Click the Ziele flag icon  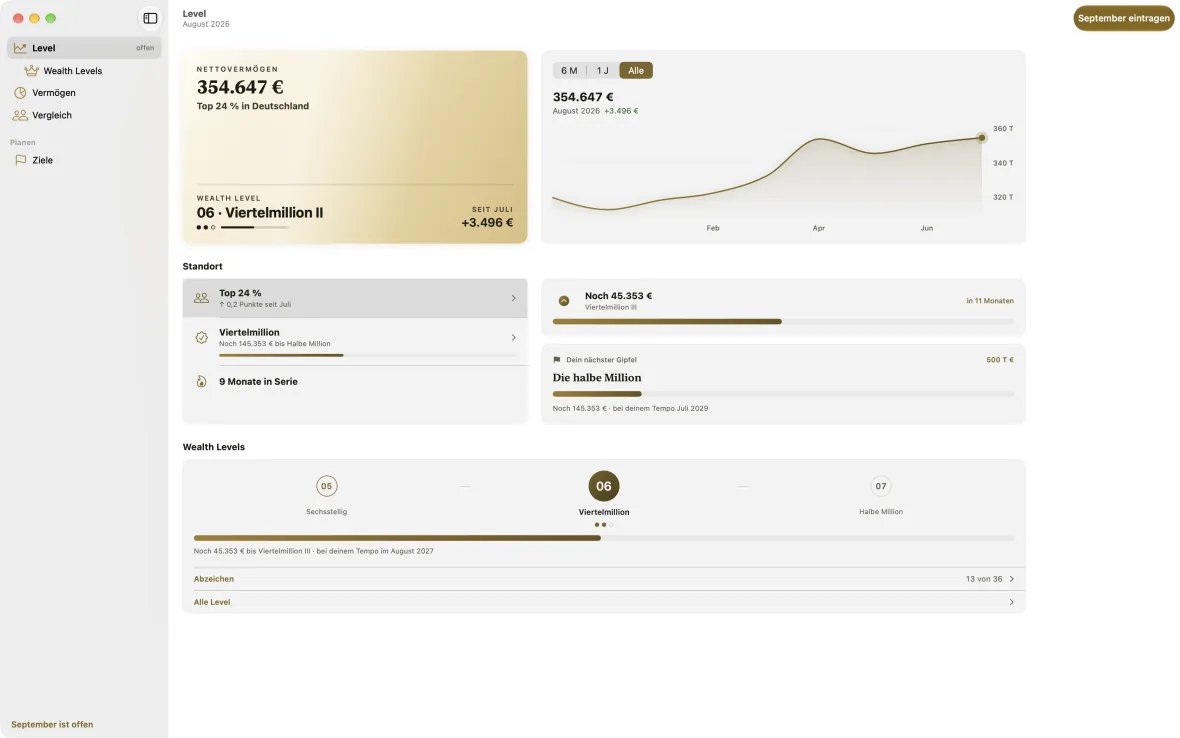pos(20,159)
